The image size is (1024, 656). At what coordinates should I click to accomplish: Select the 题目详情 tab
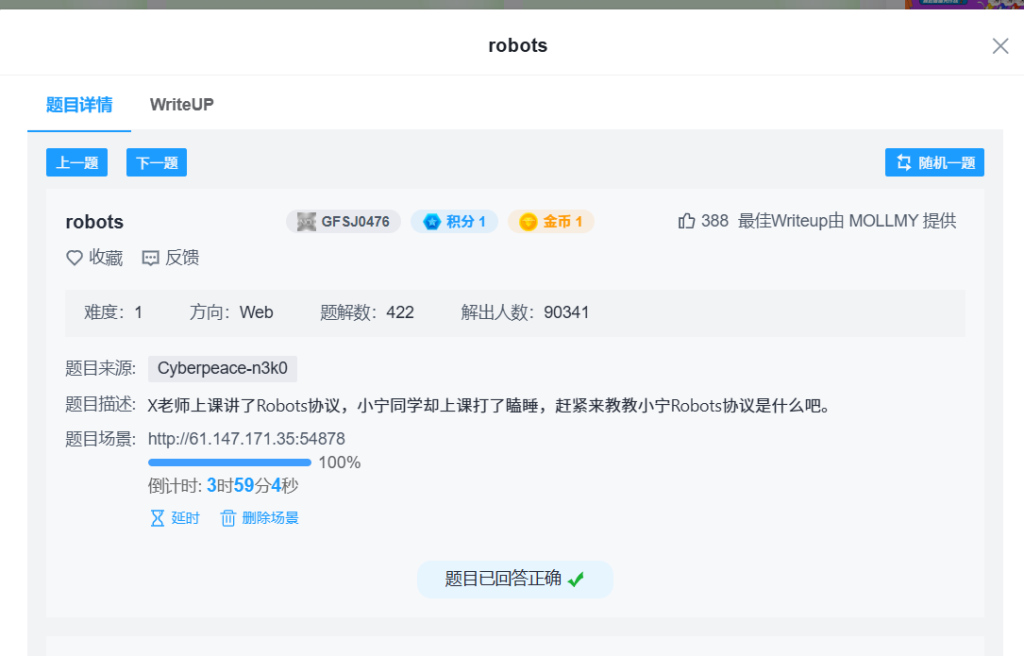pyautogui.click(x=79, y=104)
